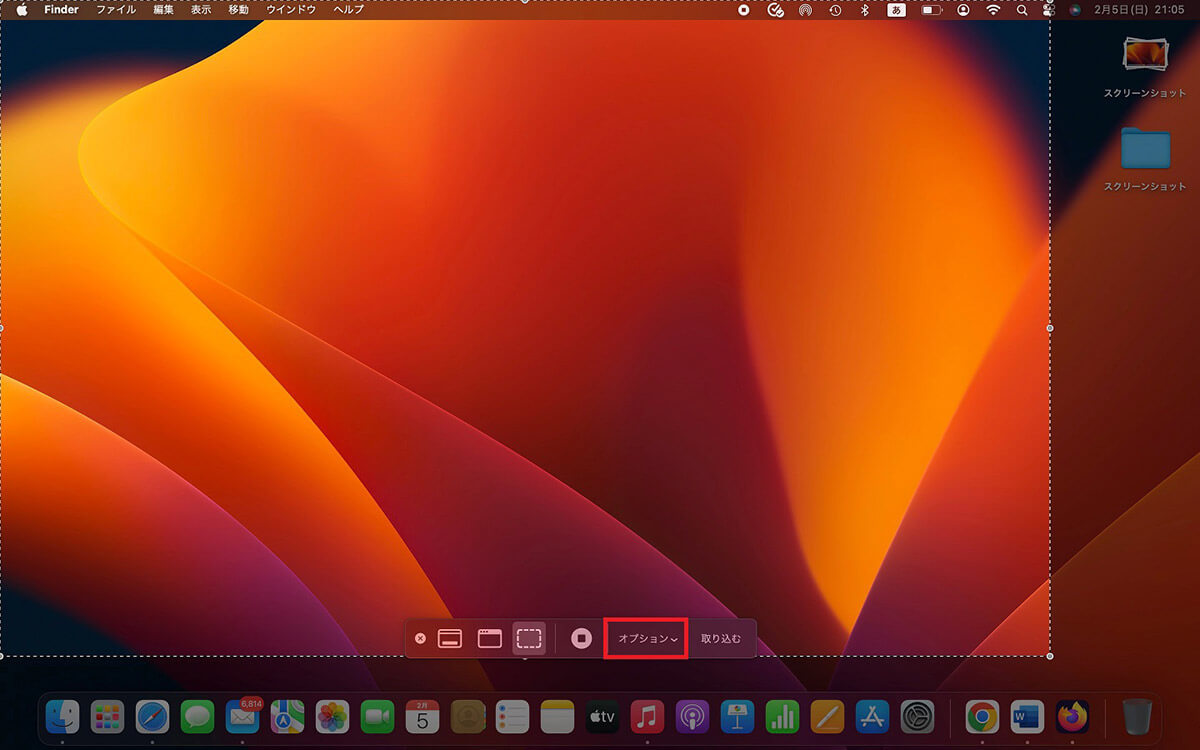This screenshot has width=1200, height=750.
Task: Click the 取り込む capture button
Action: click(x=721, y=638)
